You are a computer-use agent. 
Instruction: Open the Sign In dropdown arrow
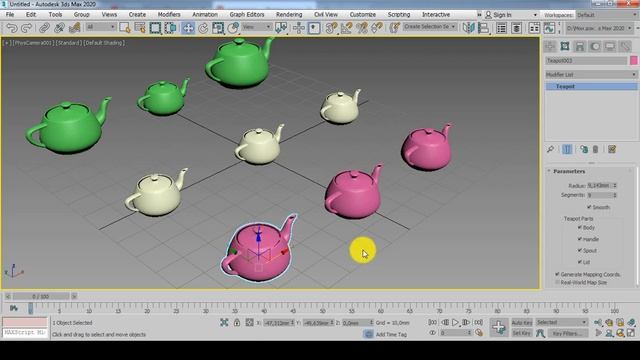(535, 15)
